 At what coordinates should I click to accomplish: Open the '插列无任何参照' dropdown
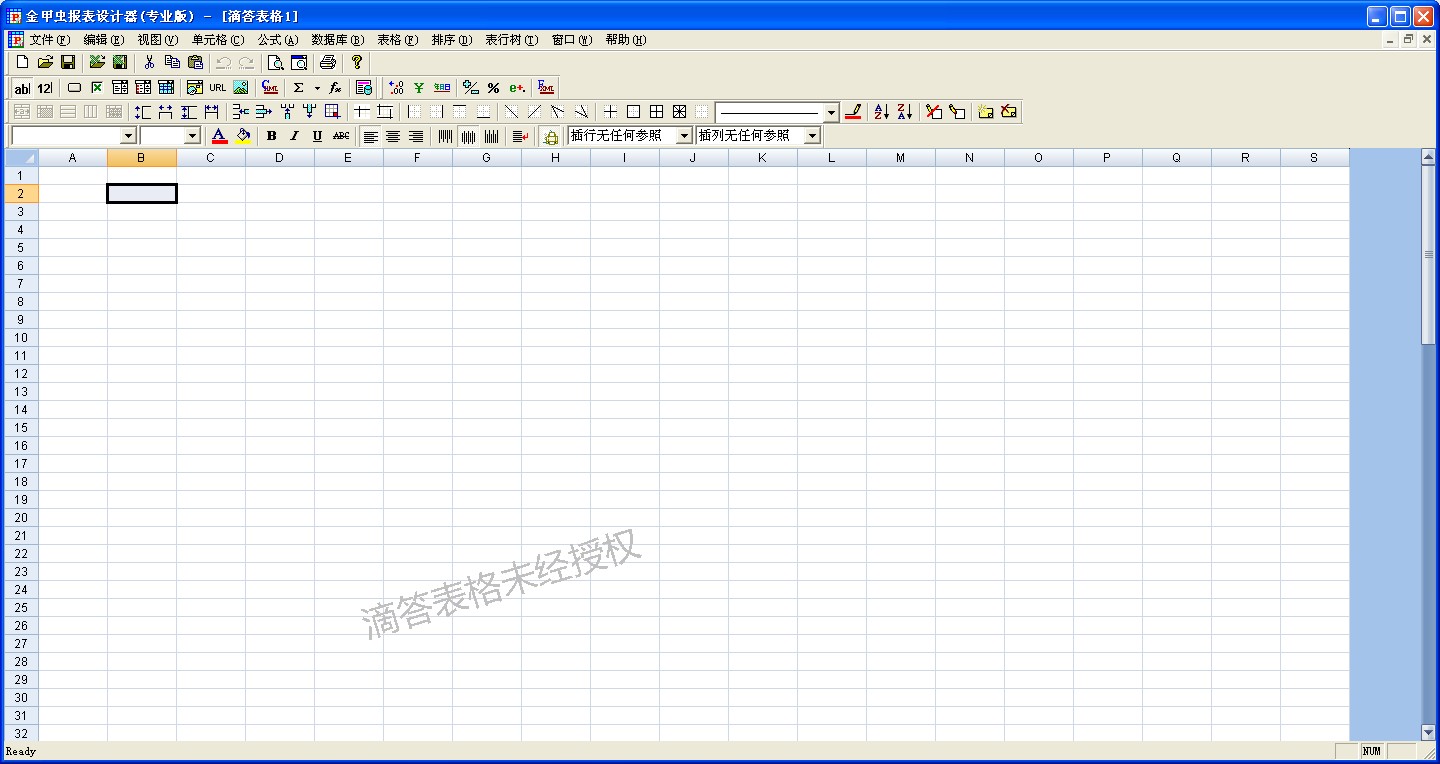(812, 136)
